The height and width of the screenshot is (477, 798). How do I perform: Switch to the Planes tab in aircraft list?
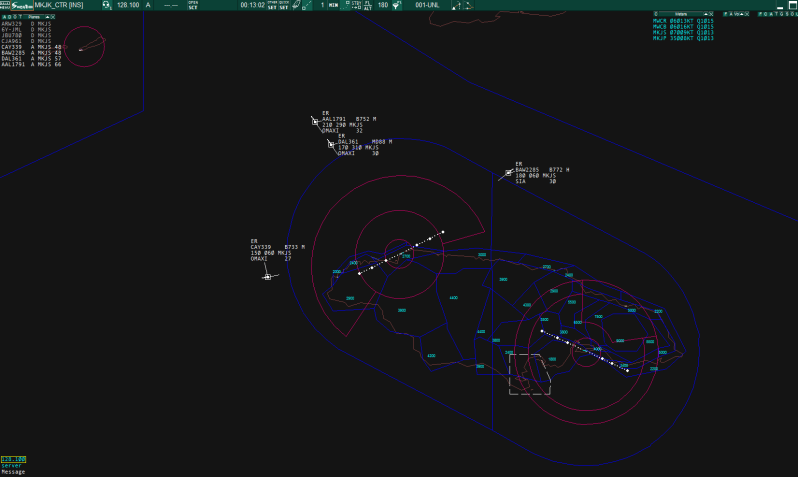pyautogui.click(x=35, y=17)
